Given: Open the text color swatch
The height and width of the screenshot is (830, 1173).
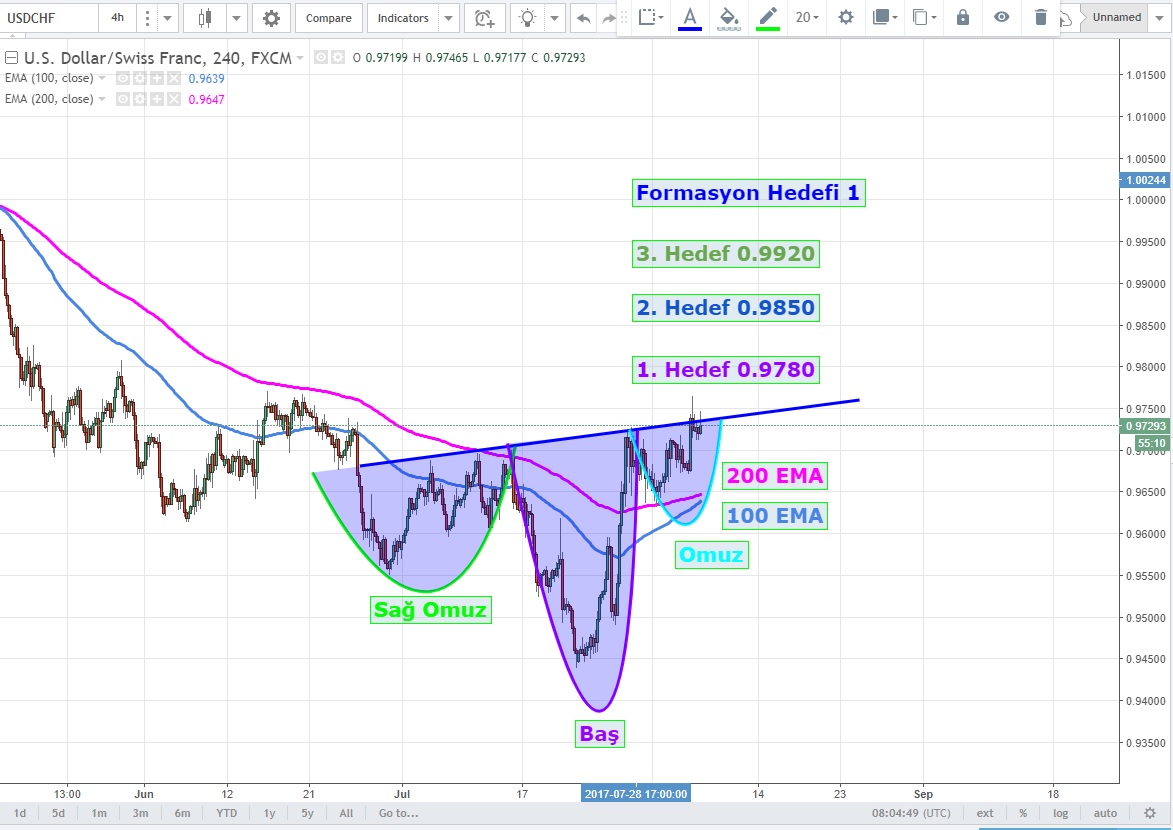Looking at the screenshot, I should 689,17.
